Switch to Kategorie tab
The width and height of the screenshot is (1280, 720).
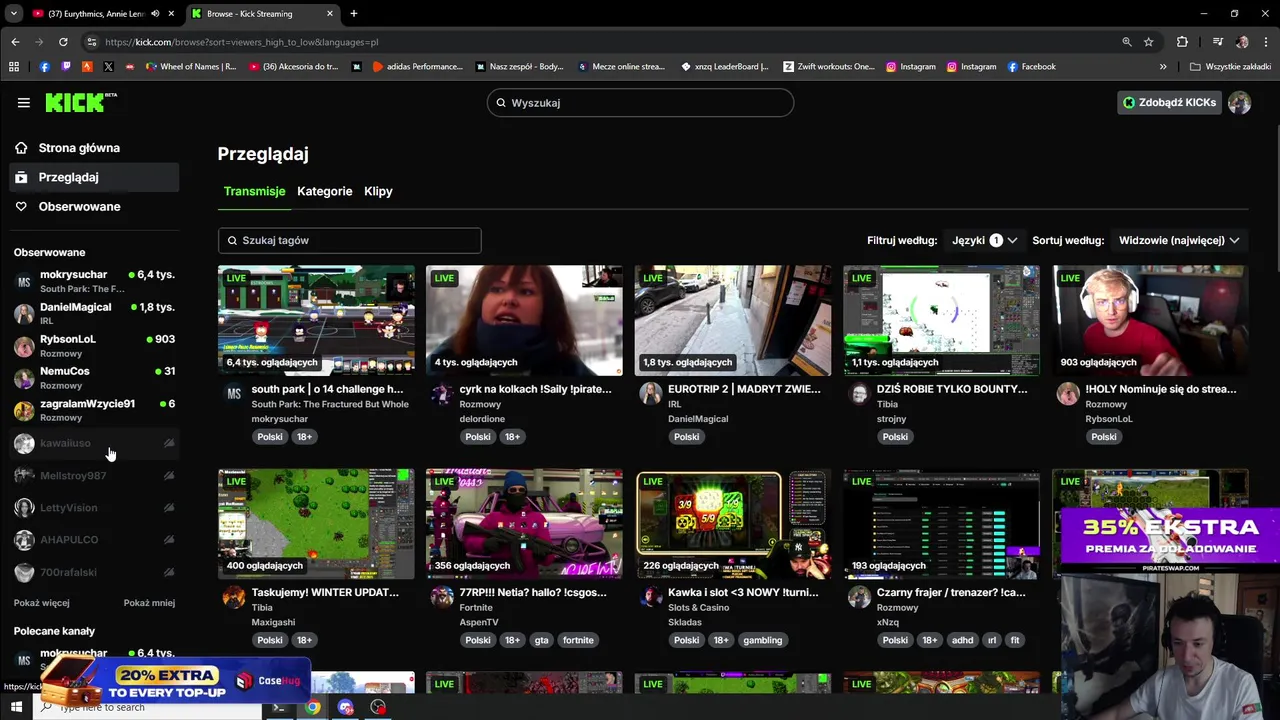click(x=324, y=191)
